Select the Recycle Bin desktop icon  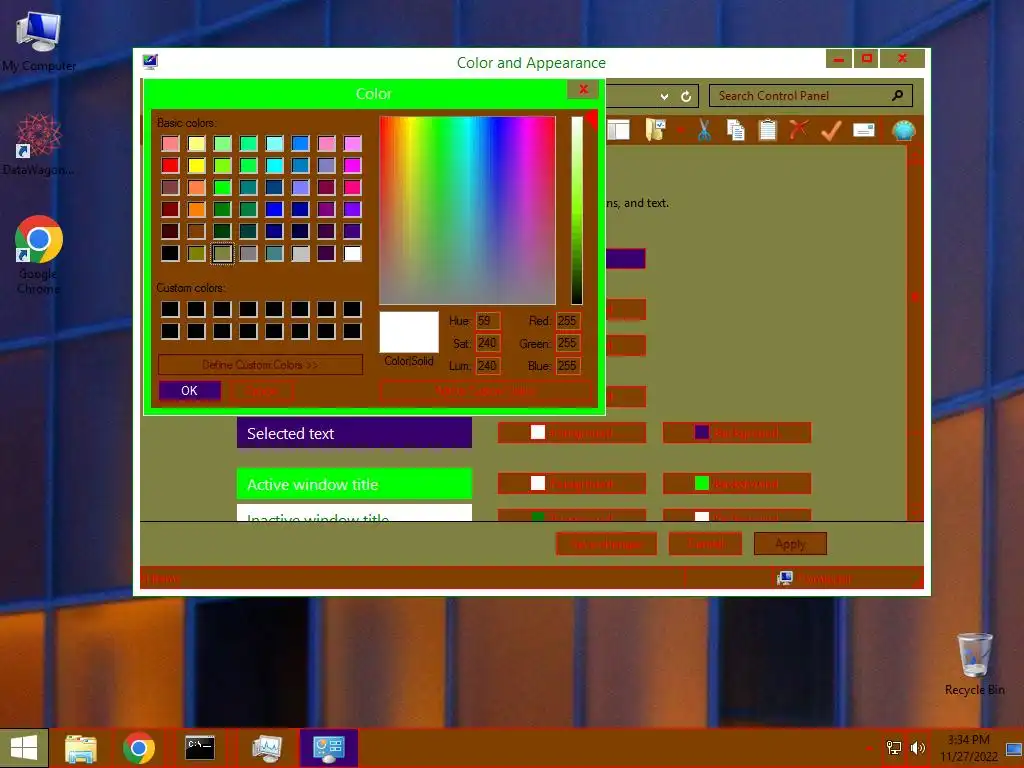click(x=974, y=664)
